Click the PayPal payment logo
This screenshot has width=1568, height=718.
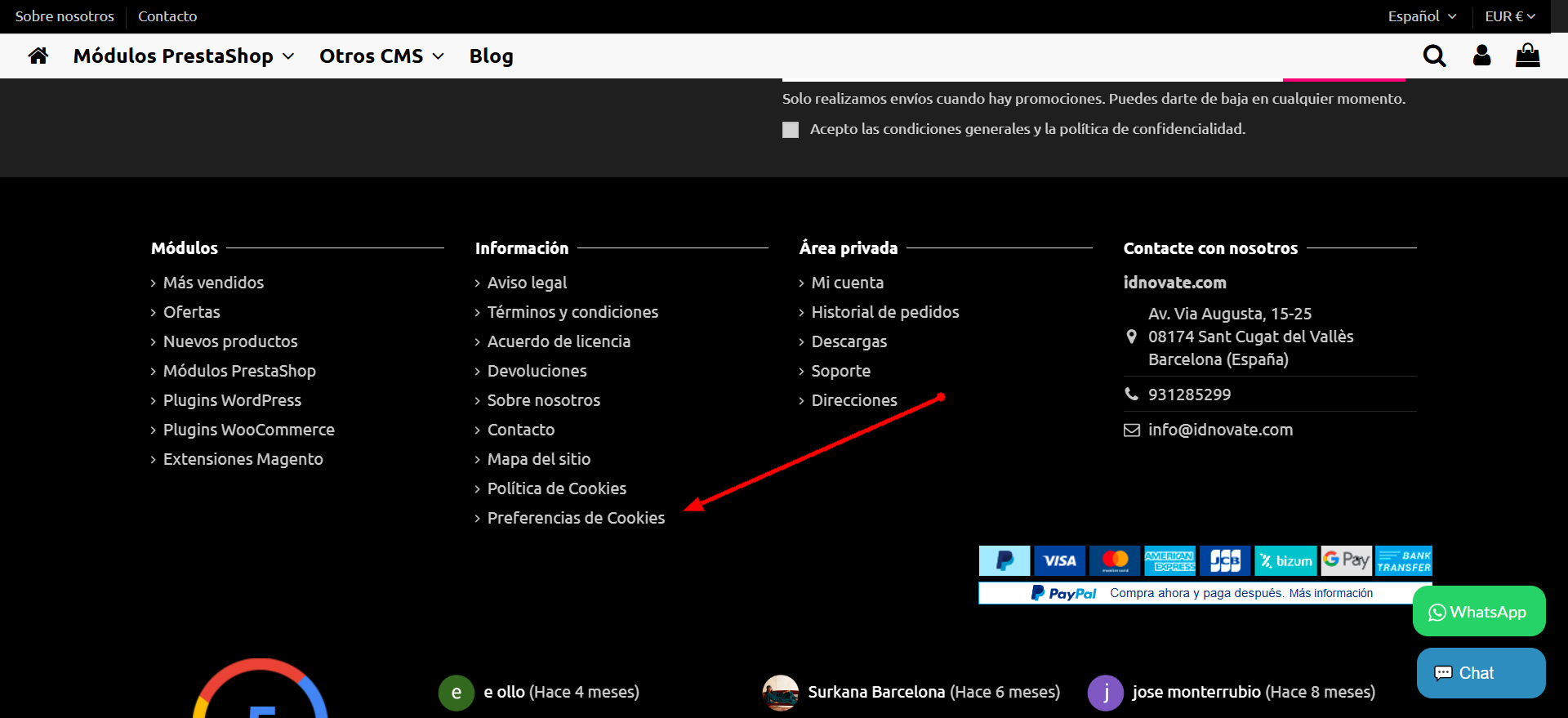1004,560
